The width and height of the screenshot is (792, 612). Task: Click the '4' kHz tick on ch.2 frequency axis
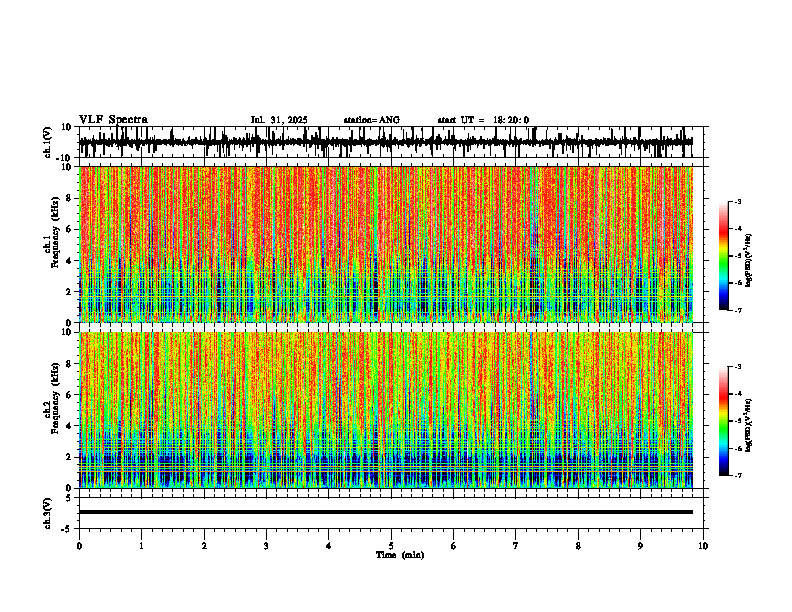(x=69, y=426)
